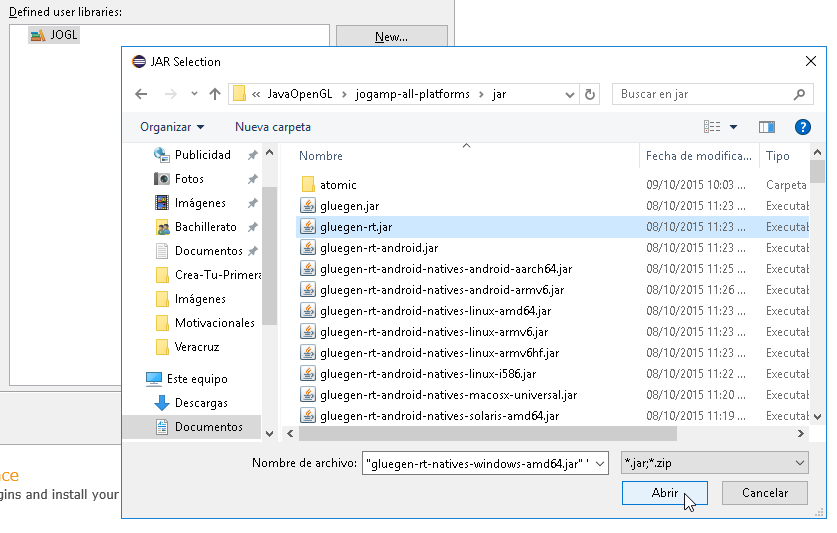This screenshot has width=837, height=533.
Task: Unpin Publicidad using its pin icon
Action: pyautogui.click(x=252, y=155)
